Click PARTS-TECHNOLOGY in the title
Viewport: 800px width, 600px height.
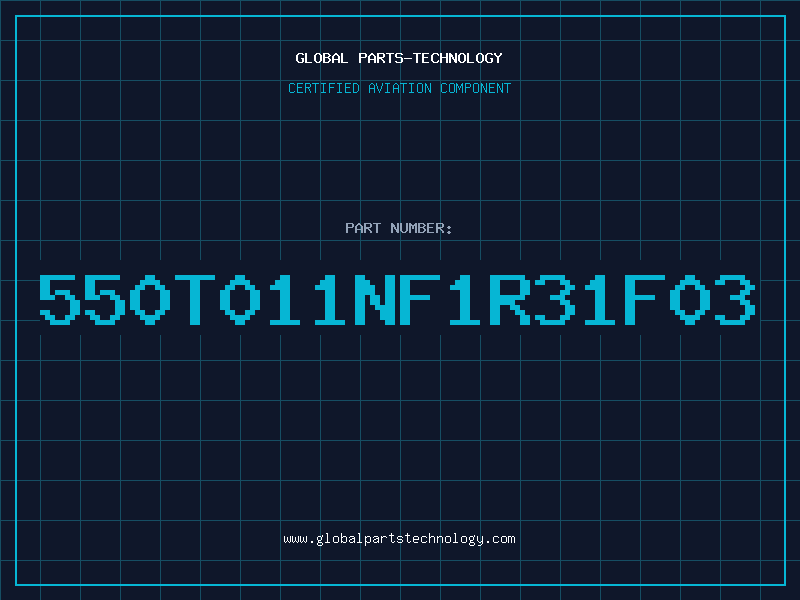(430, 58)
